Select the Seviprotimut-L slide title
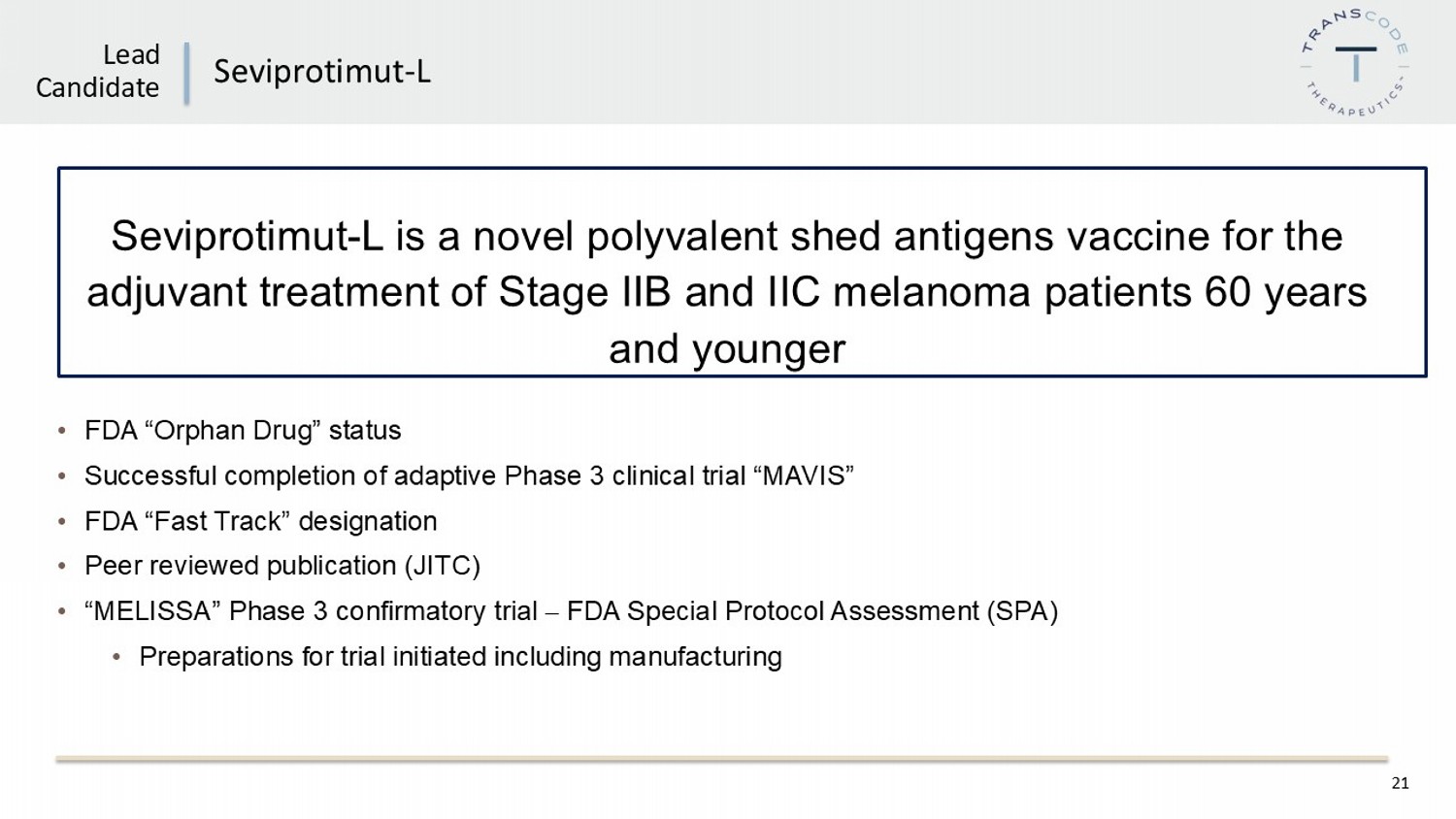The width and height of the screenshot is (1456, 819). tap(321, 71)
